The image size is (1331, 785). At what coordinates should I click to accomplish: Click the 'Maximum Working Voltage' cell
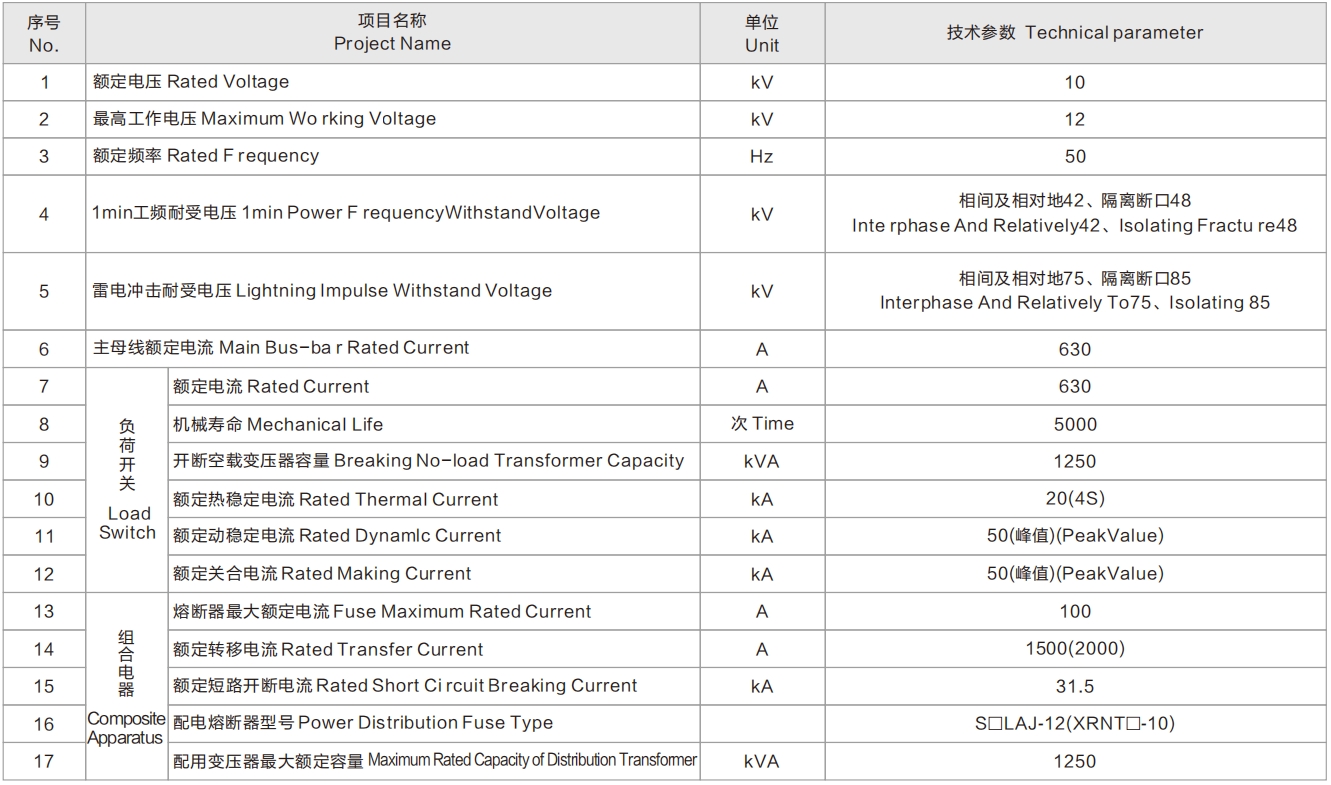click(264, 119)
